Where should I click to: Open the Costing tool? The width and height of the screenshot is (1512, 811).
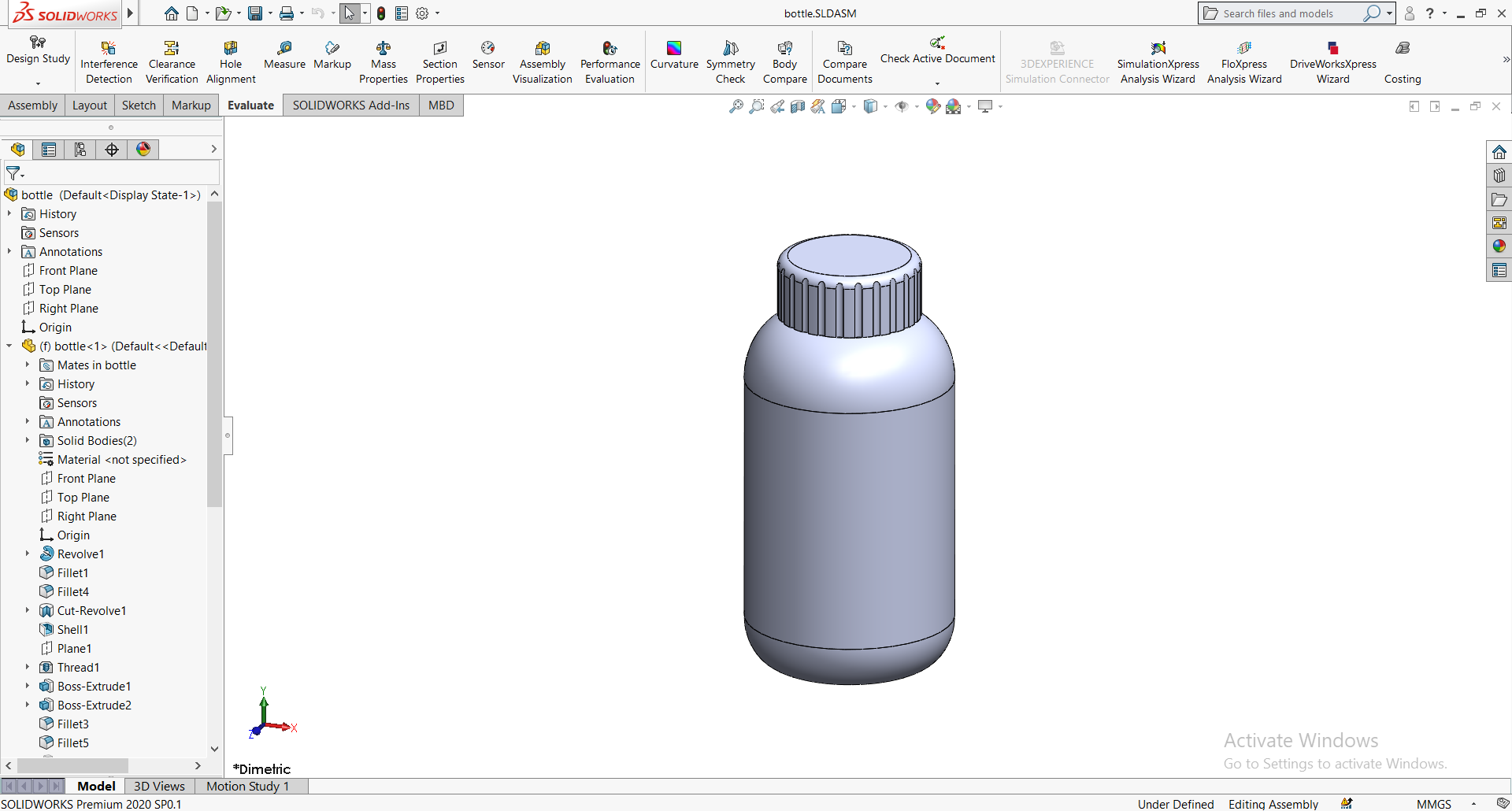[x=1402, y=62]
